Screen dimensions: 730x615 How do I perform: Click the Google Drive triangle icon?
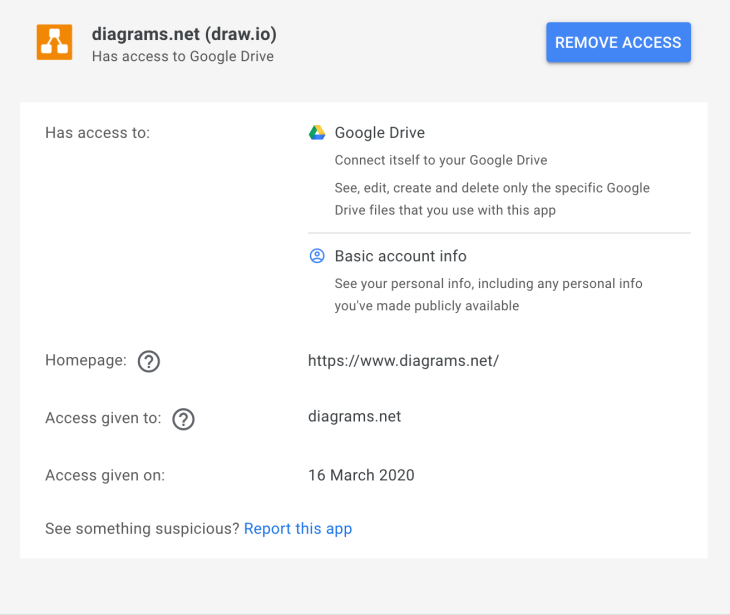click(x=317, y=133)
